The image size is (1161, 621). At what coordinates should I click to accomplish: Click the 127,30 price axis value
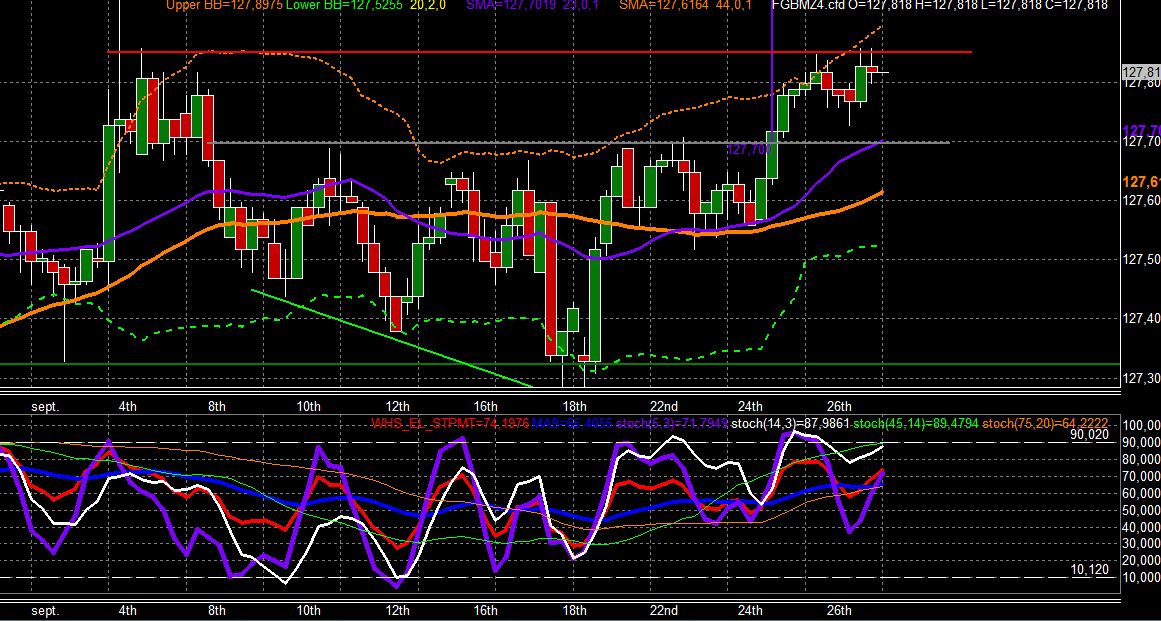pos(1142,379)
